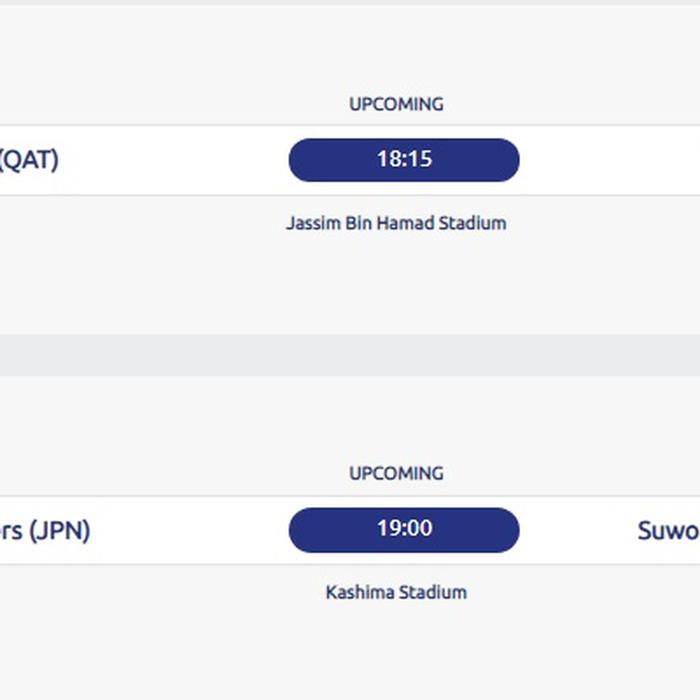This screenshot has width=700, height=700.
Task: Click the 19:00 kickoff time pill
Action: click(x=404, y=530)
